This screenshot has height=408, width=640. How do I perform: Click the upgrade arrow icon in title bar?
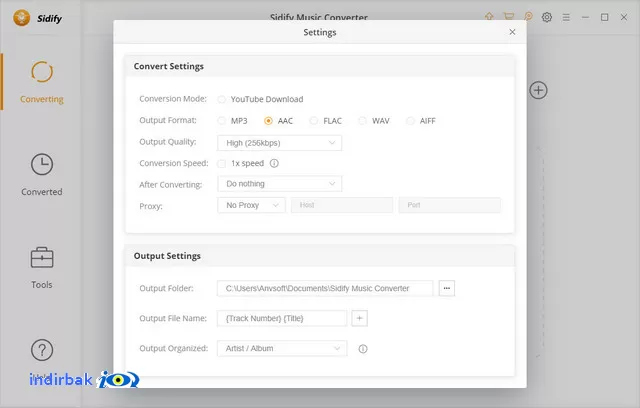489,17
